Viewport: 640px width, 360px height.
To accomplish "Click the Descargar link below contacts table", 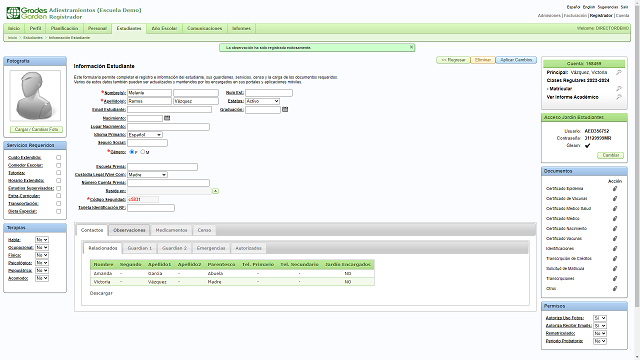I will coord(101,293).
